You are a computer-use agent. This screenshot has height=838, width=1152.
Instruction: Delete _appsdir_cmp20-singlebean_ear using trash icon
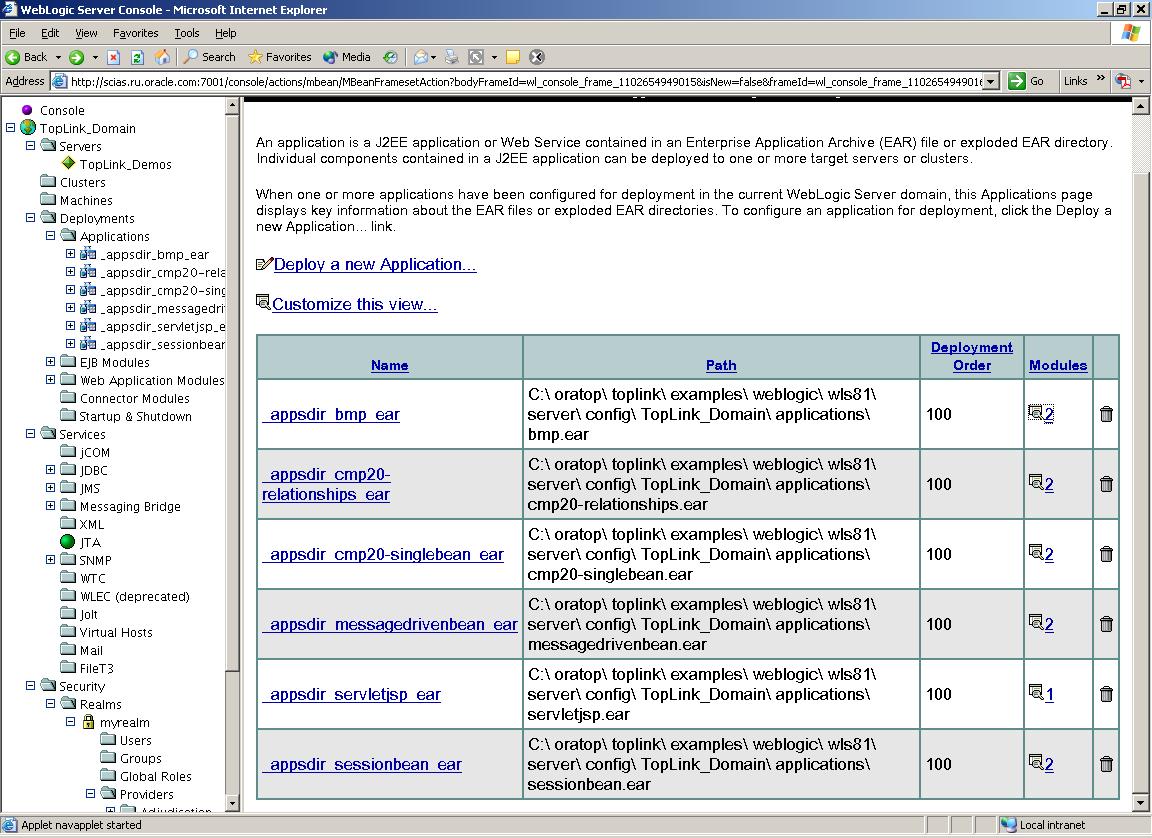pos(1106,554)
